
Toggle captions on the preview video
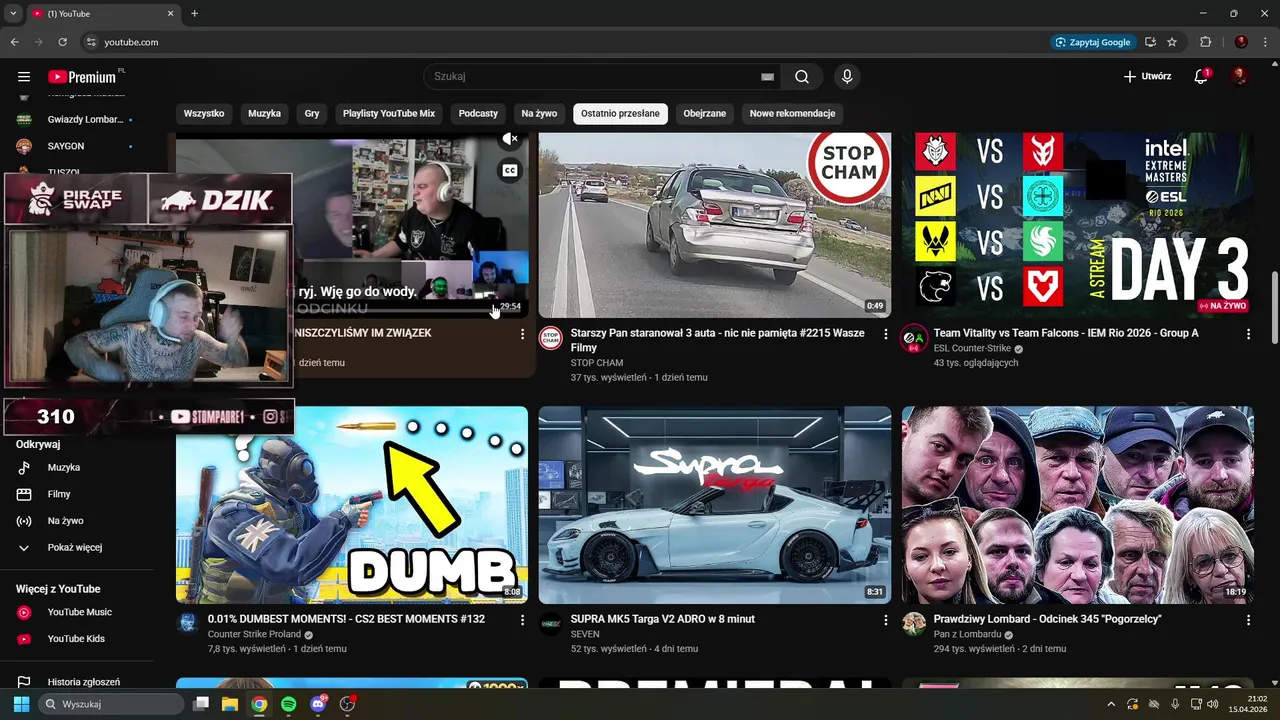(x=510, y=171)
